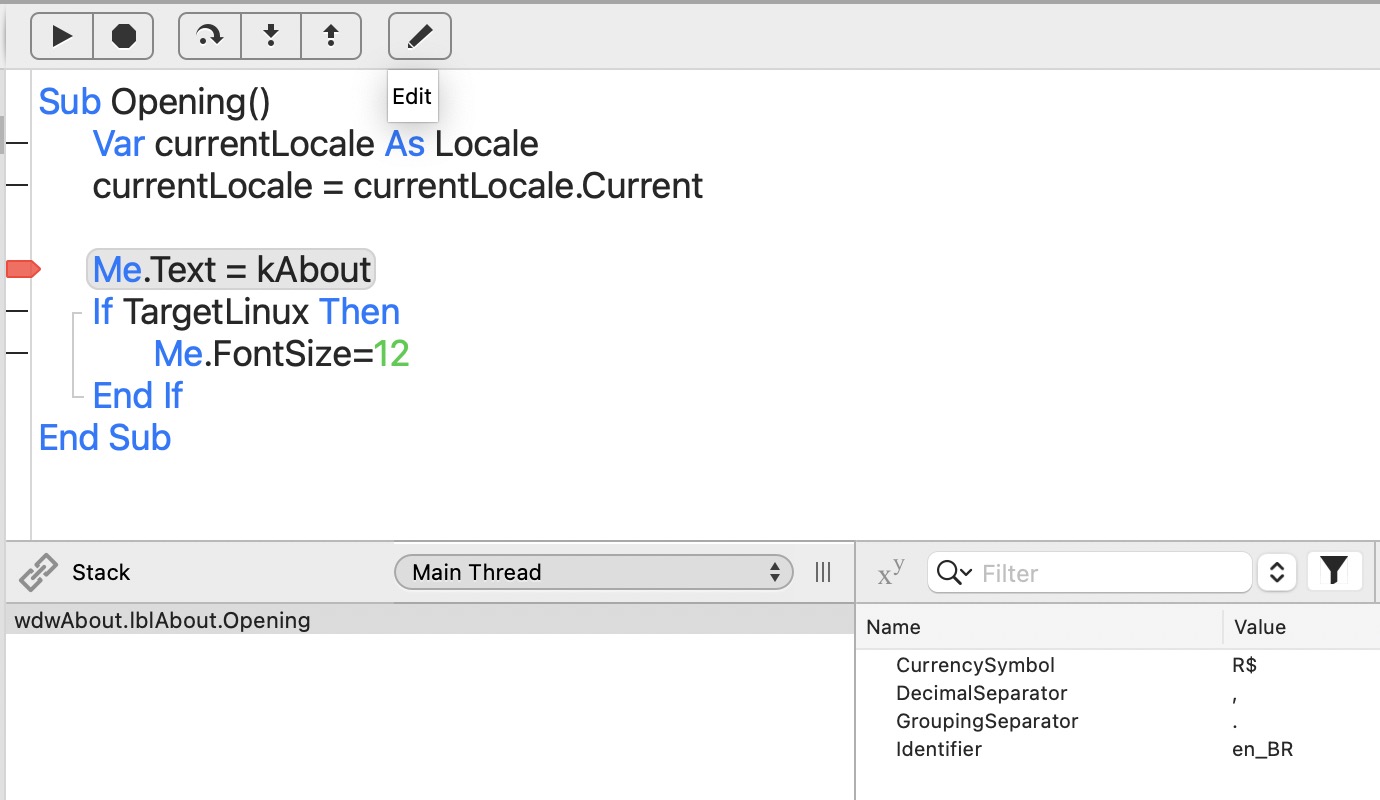Screen dimensions: 1380x800
Task: Resume execution with the Run button
Action: pyautogui.click(x=62, y=37)
